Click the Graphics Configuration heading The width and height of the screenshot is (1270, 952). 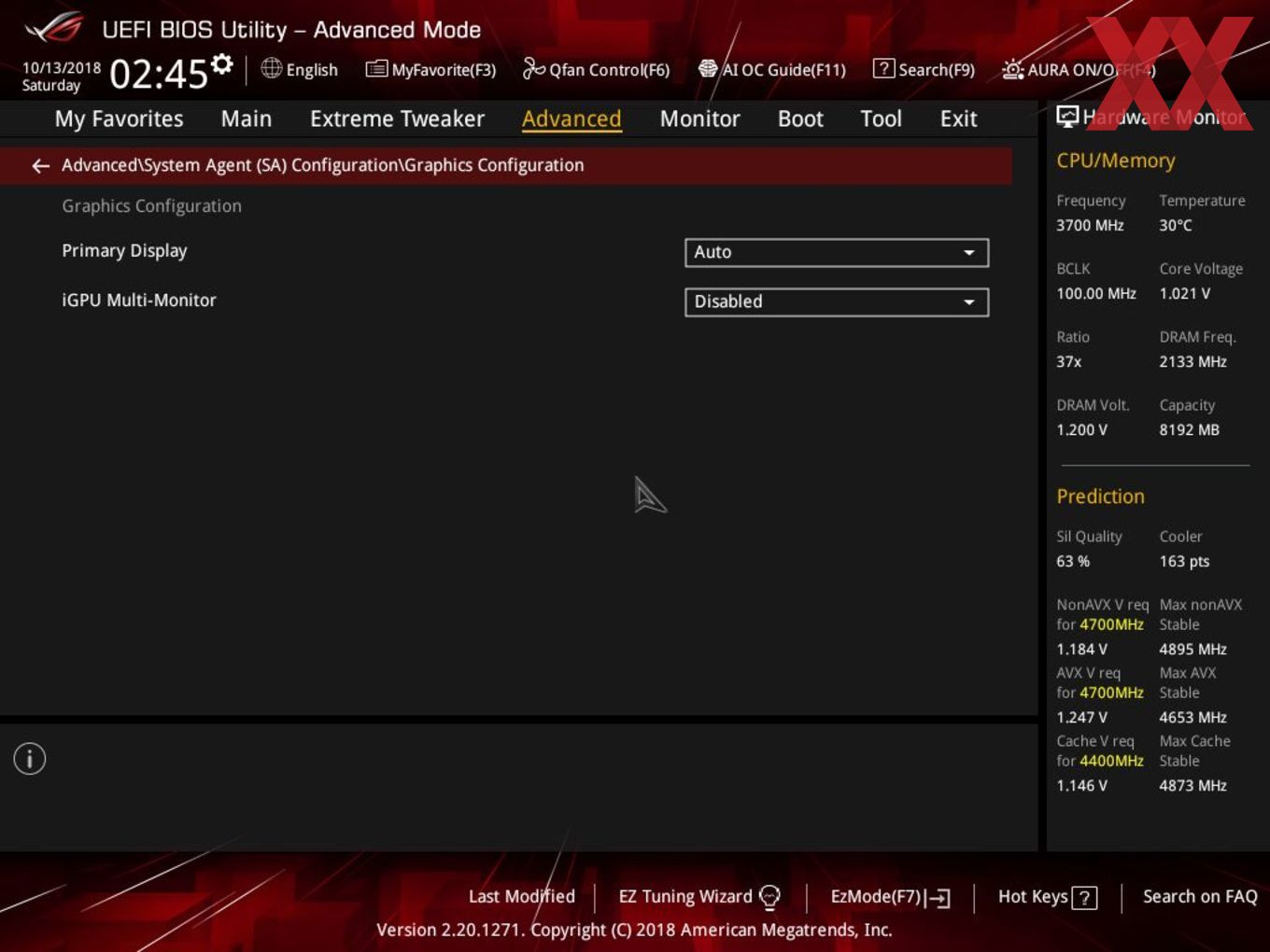[151, 206]
